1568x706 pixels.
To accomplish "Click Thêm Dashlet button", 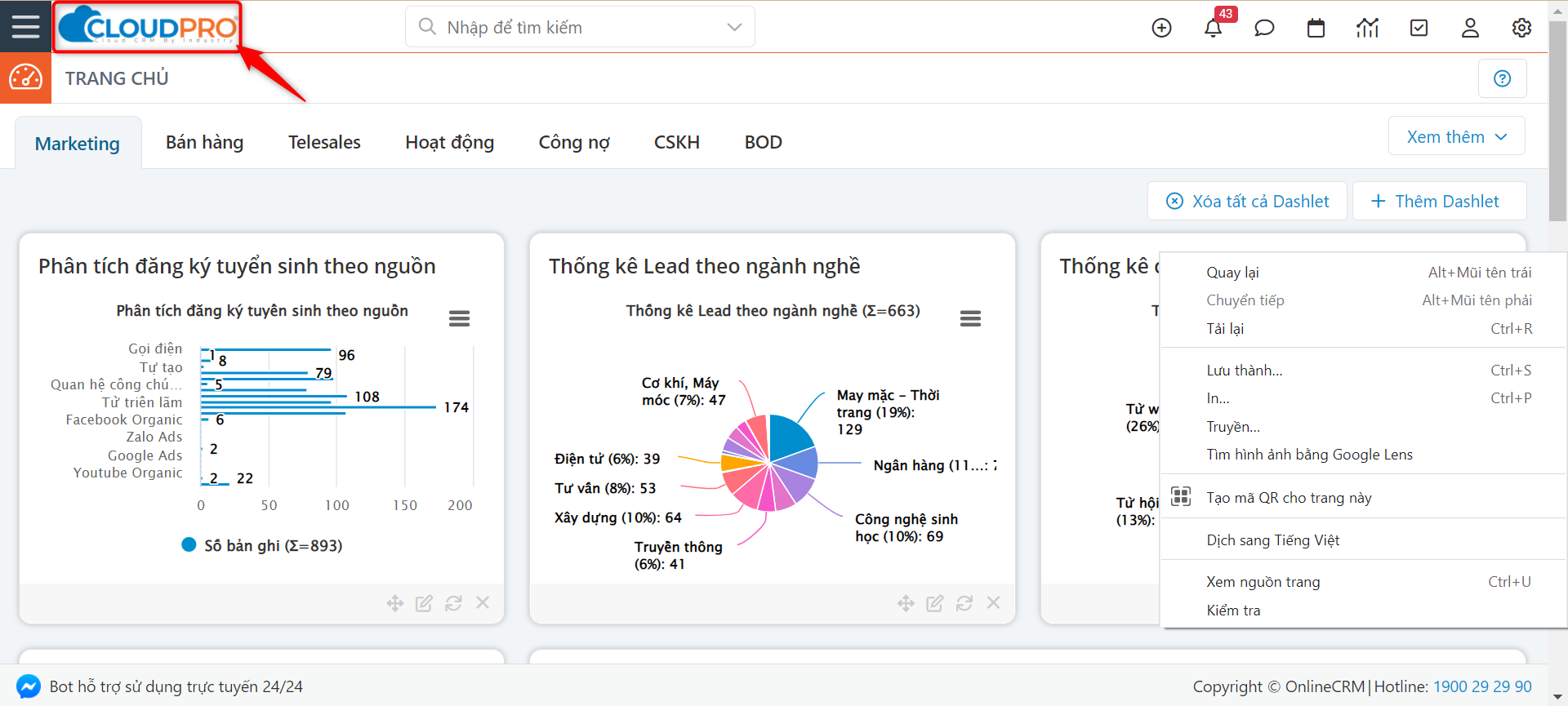I will click(x=1439, y=201).
